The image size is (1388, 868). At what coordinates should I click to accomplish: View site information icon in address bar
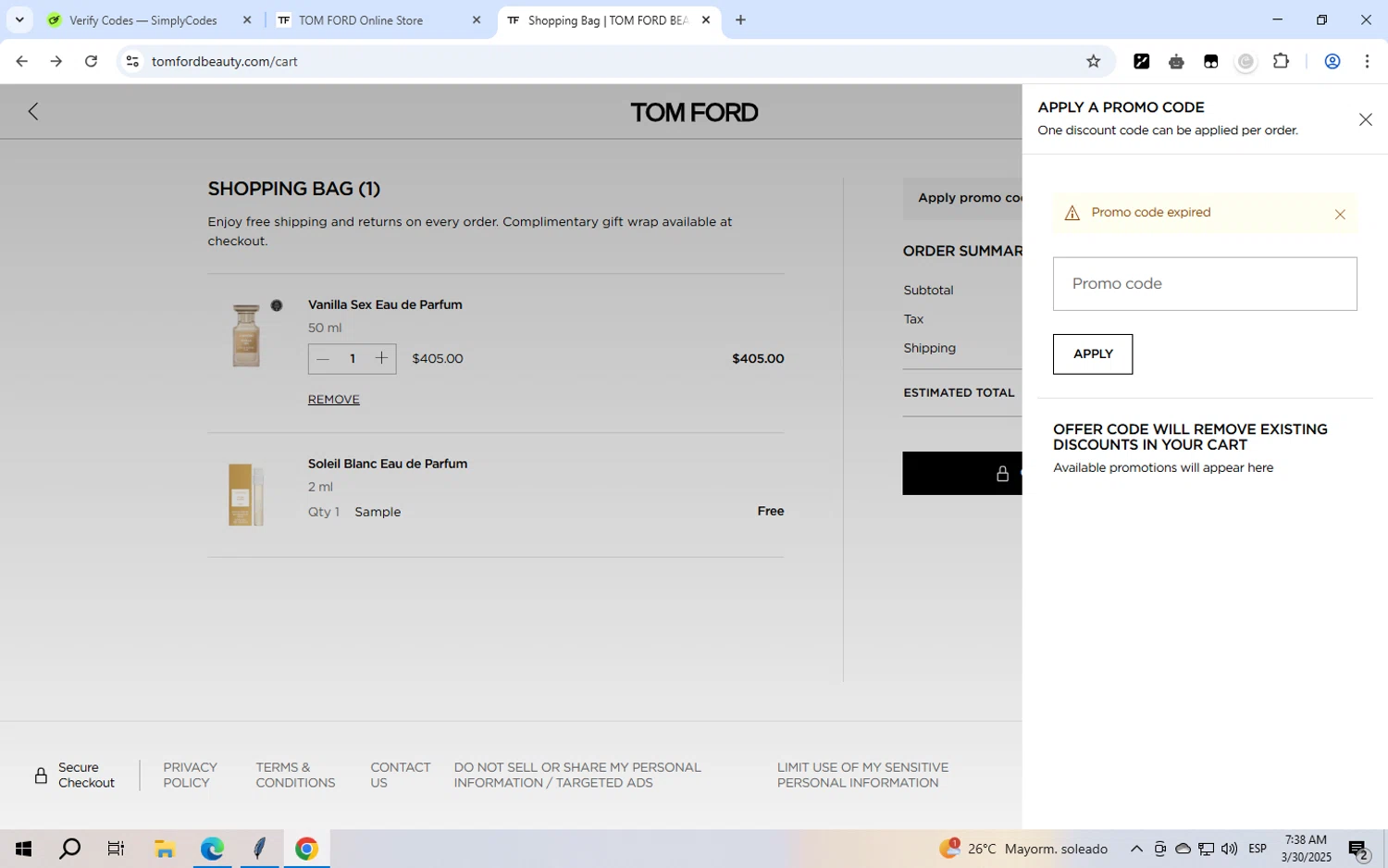[132, 62]
